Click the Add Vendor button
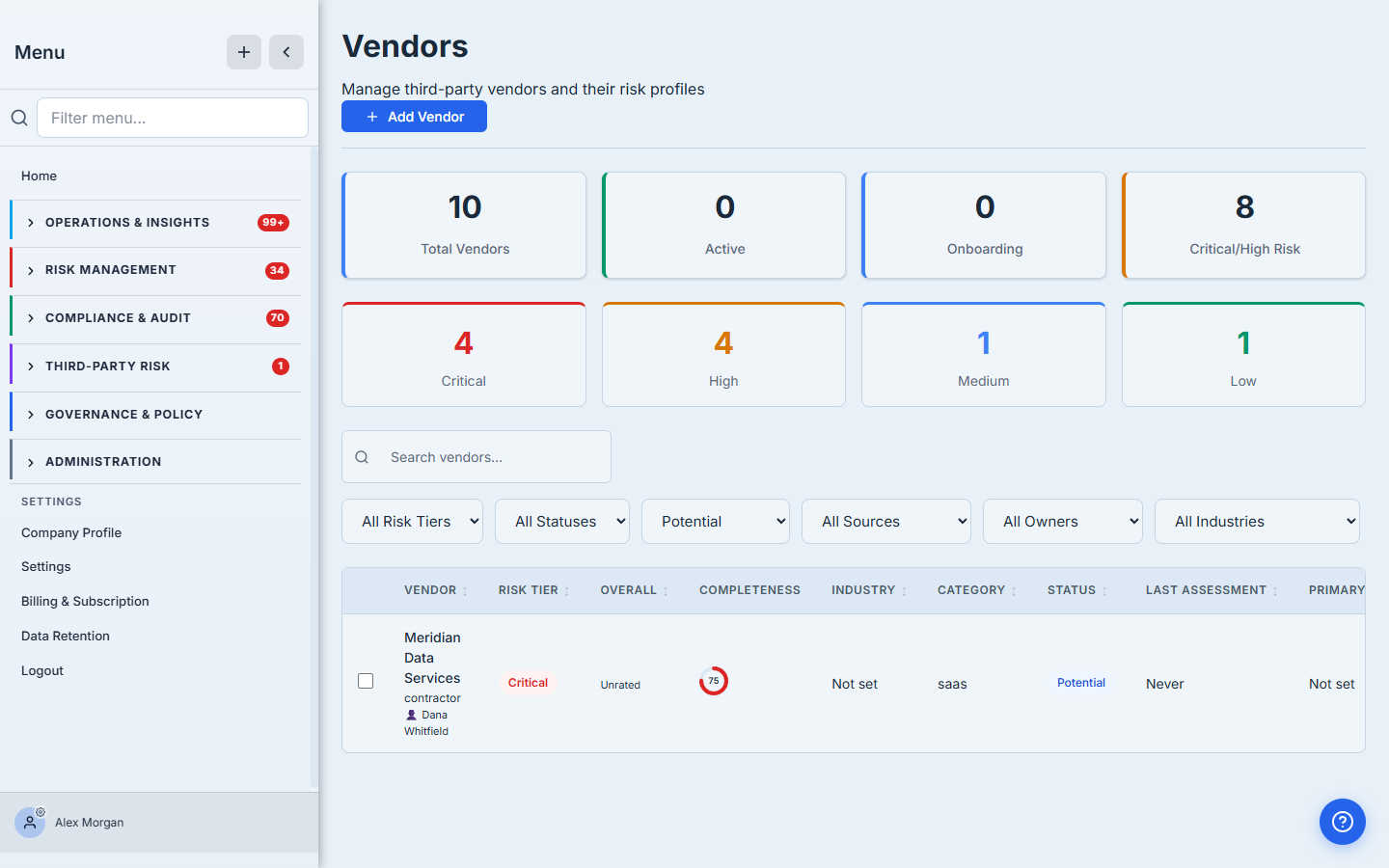The width and height of the screenshot is (1389, 868). (414, 117)
